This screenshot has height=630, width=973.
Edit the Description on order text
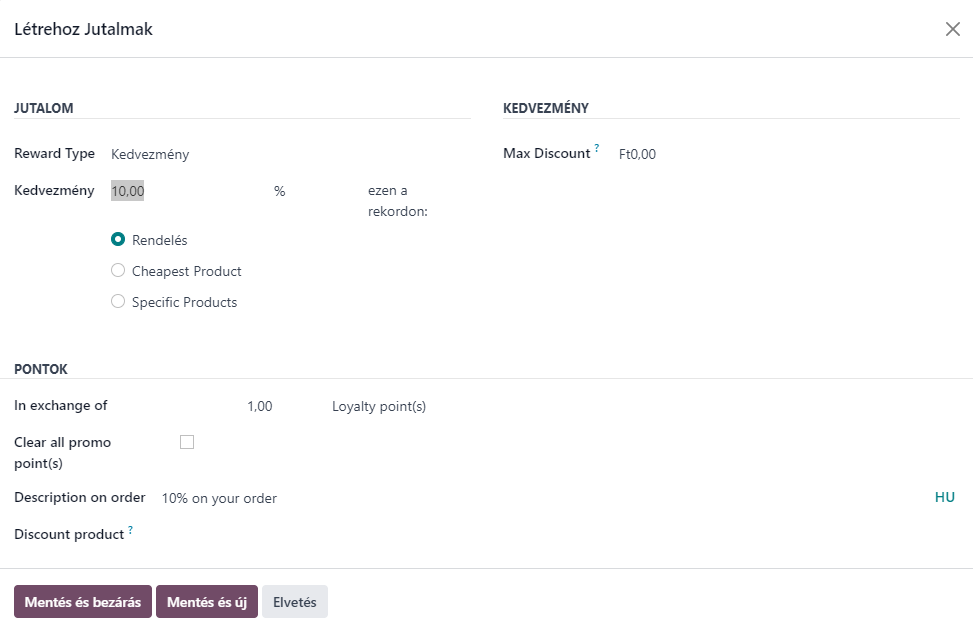tap(546, 498)
